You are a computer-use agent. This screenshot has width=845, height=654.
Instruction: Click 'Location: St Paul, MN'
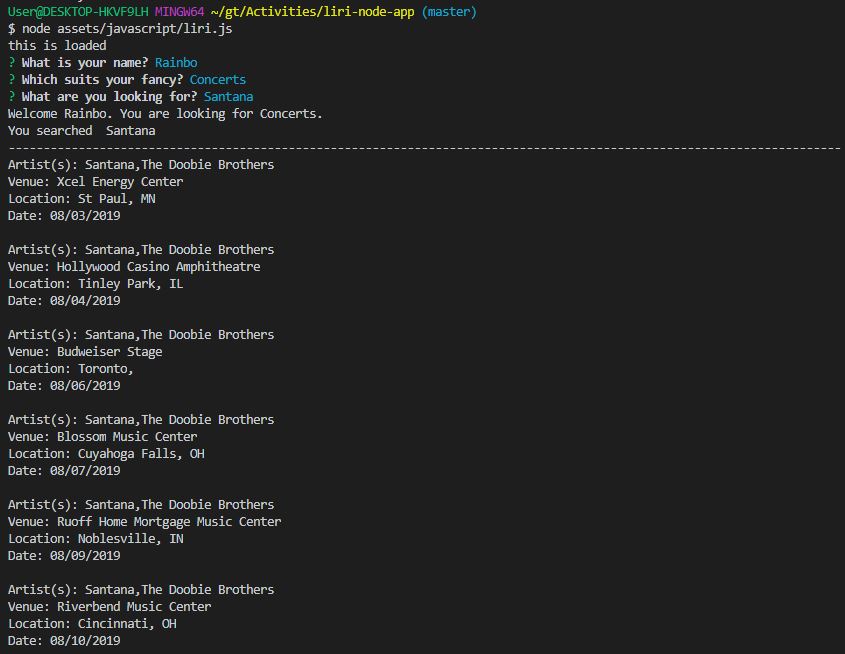coord(81,199)
